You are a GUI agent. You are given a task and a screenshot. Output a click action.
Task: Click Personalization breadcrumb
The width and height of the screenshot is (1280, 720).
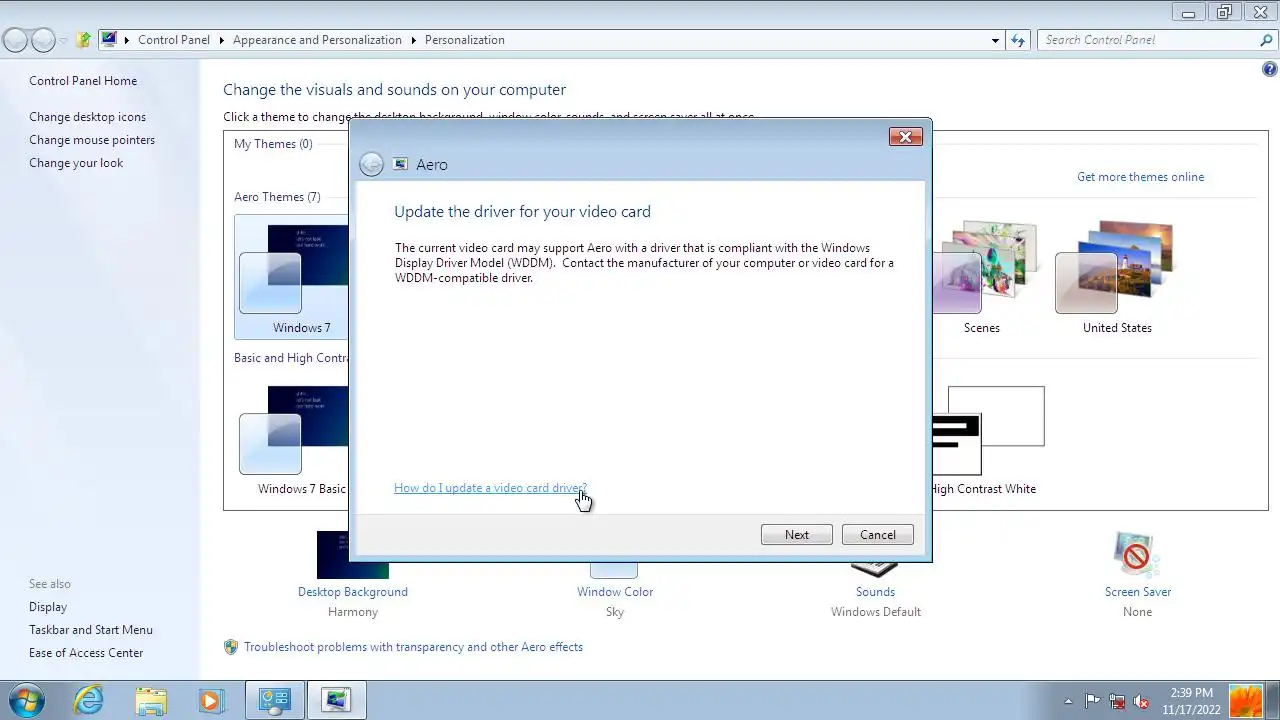click(464, 40)
